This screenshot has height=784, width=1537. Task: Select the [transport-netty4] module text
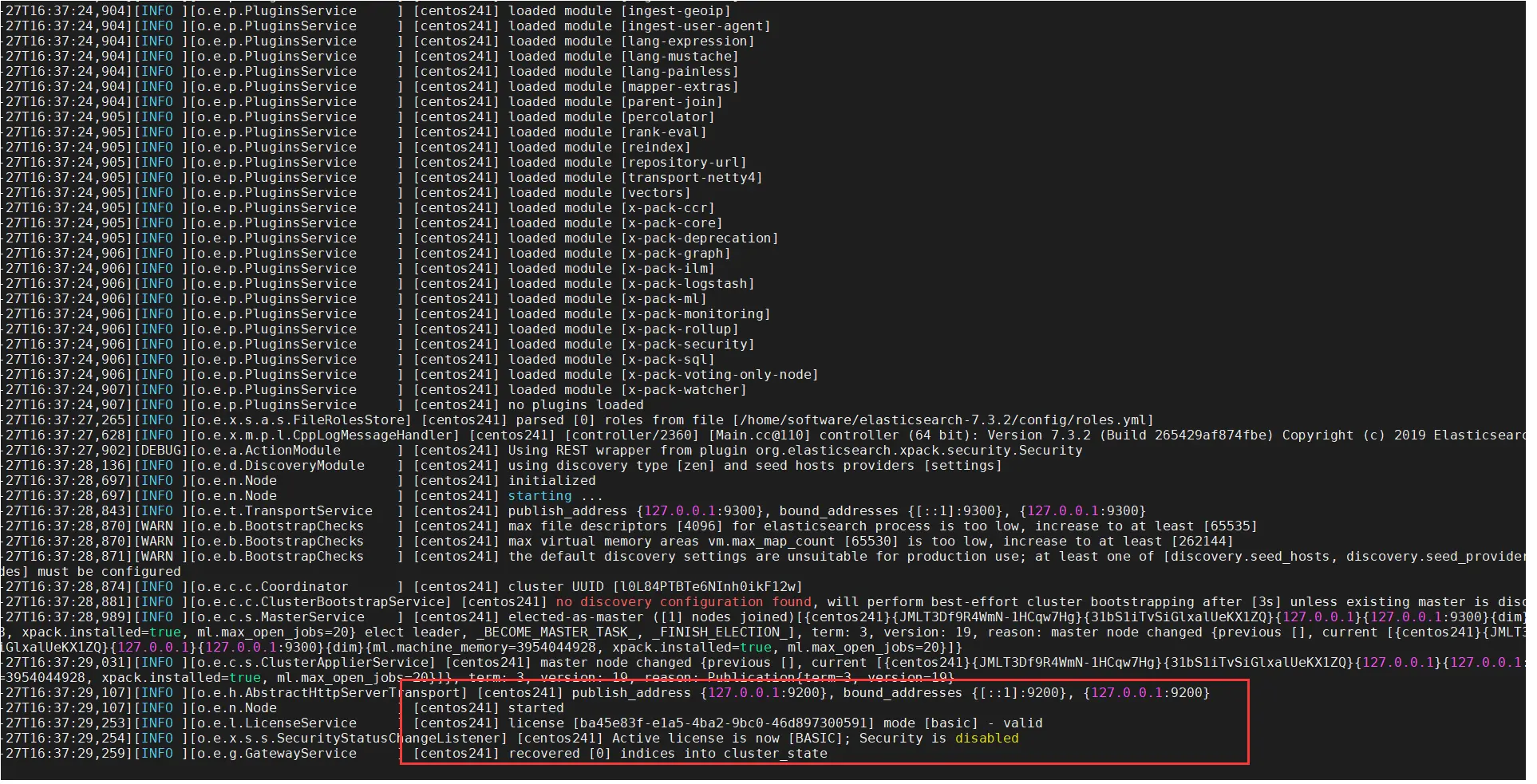[692, 178]
